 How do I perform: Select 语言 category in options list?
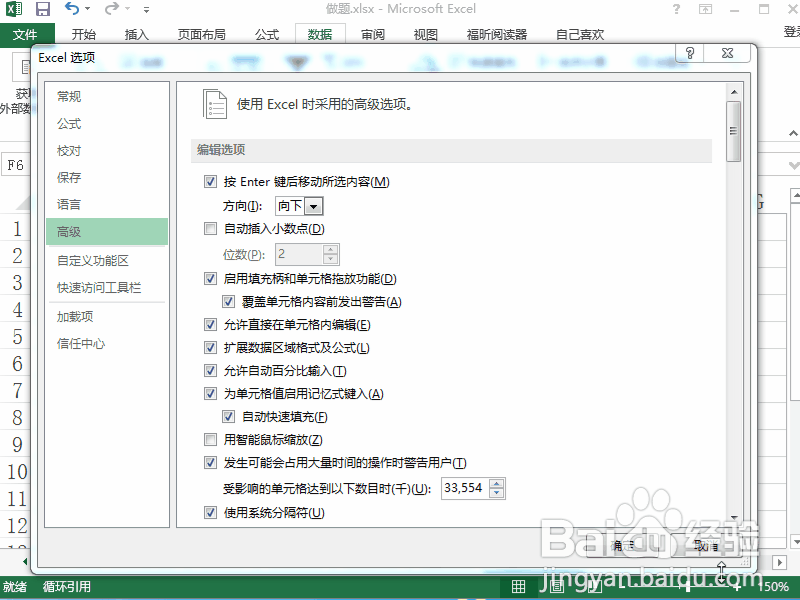[x=107, y=205]
